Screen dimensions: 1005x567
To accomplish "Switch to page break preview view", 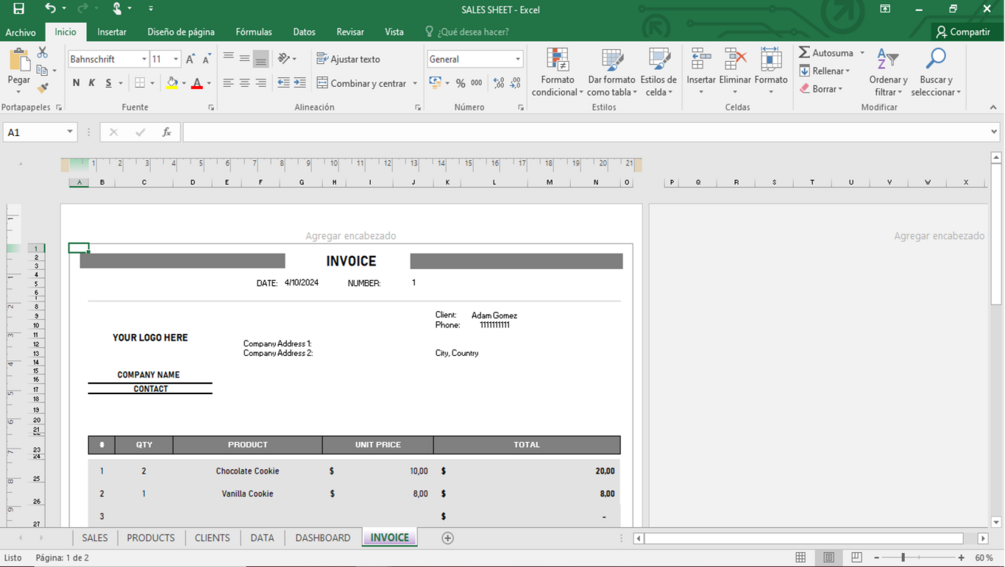I will (x=856, y=557).
